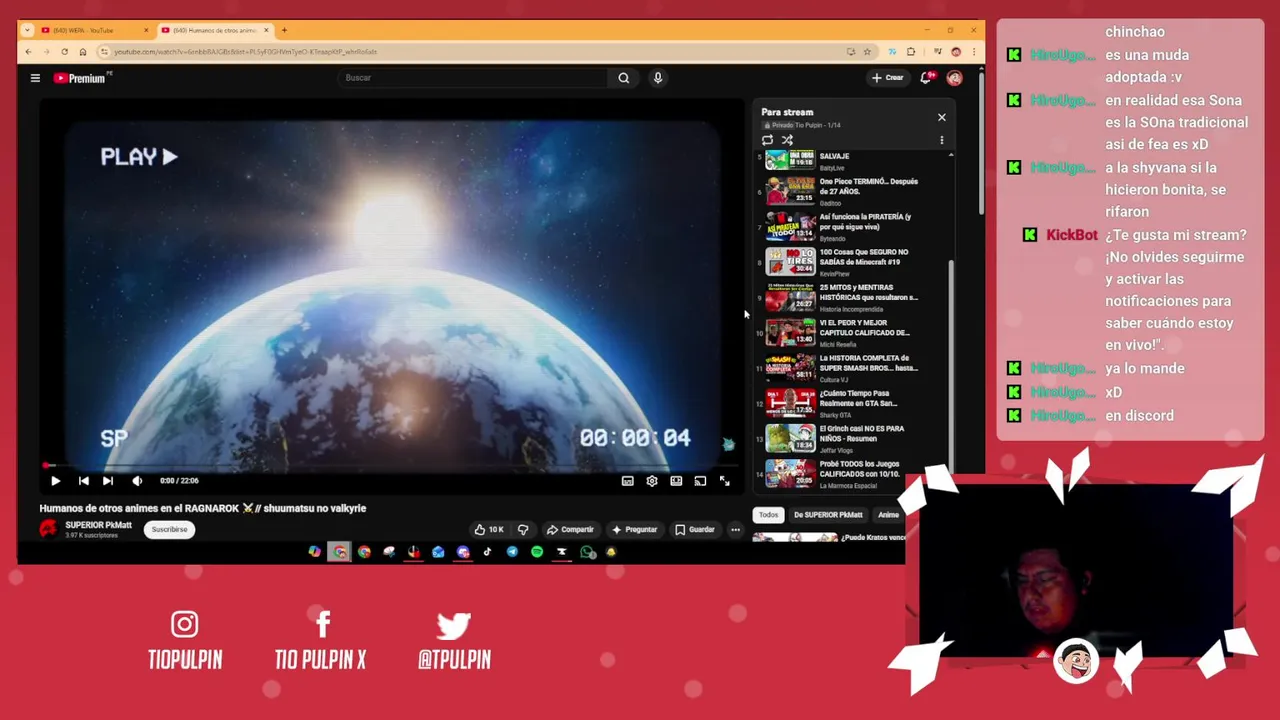The width and height of the screenshot is (1280, 720).
Task: Bookmark this page with the star icon
Action: (867, 52)
